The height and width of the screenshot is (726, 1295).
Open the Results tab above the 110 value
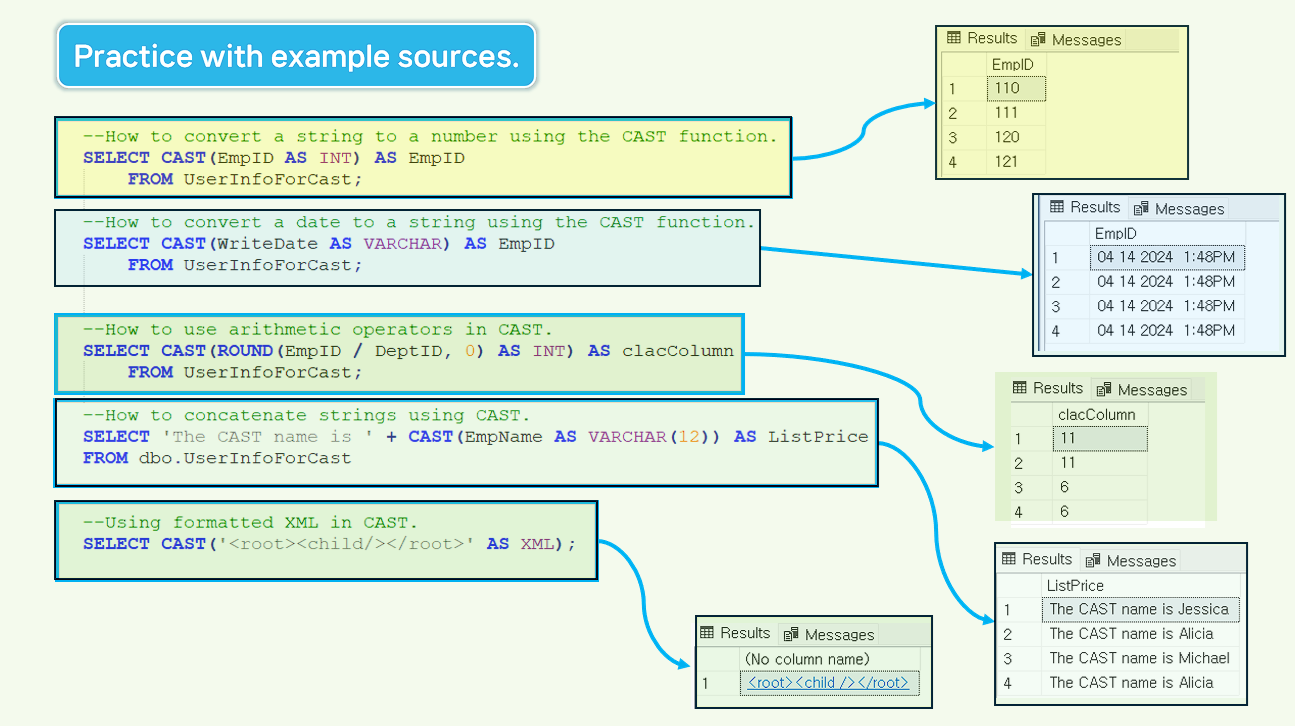pyautogui.click(x=982, y=38)
